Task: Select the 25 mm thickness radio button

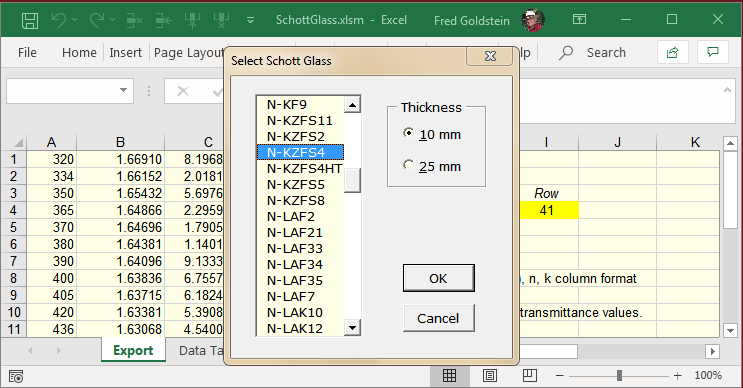Action: pyautogui.click(x=408, y=165)
